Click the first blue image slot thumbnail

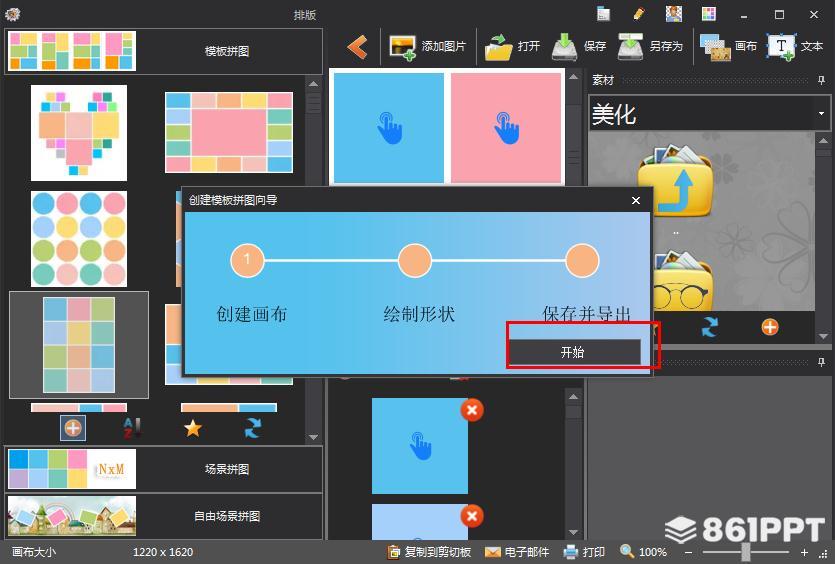click(420, 446)
